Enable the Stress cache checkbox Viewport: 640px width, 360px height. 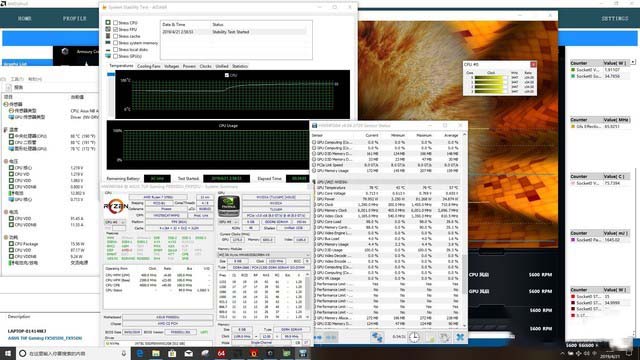116,36
